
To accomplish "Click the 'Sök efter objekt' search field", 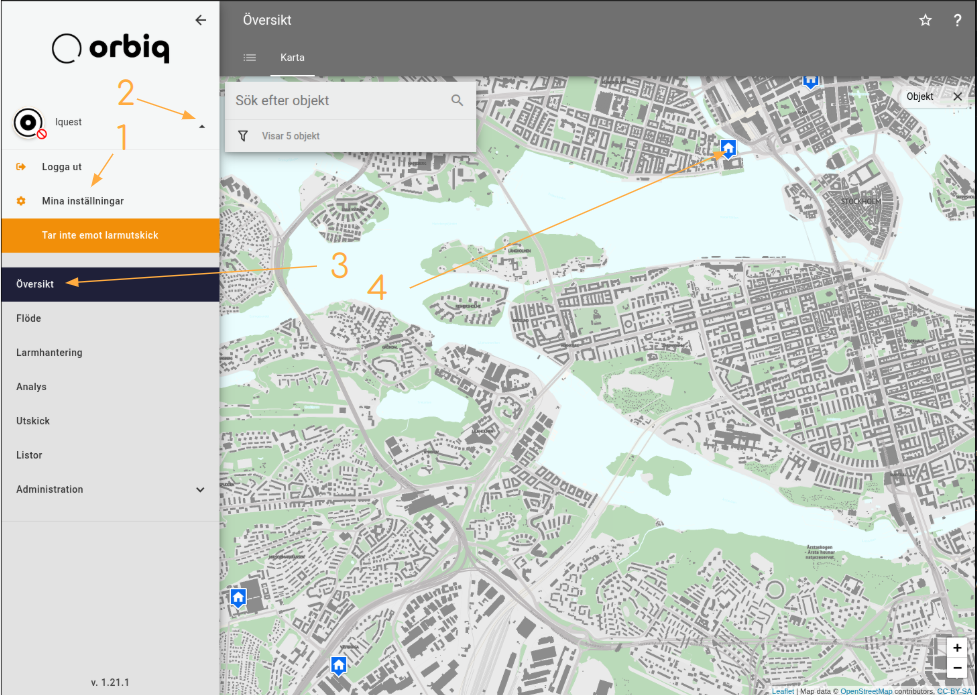I will (x=335, y=100).
